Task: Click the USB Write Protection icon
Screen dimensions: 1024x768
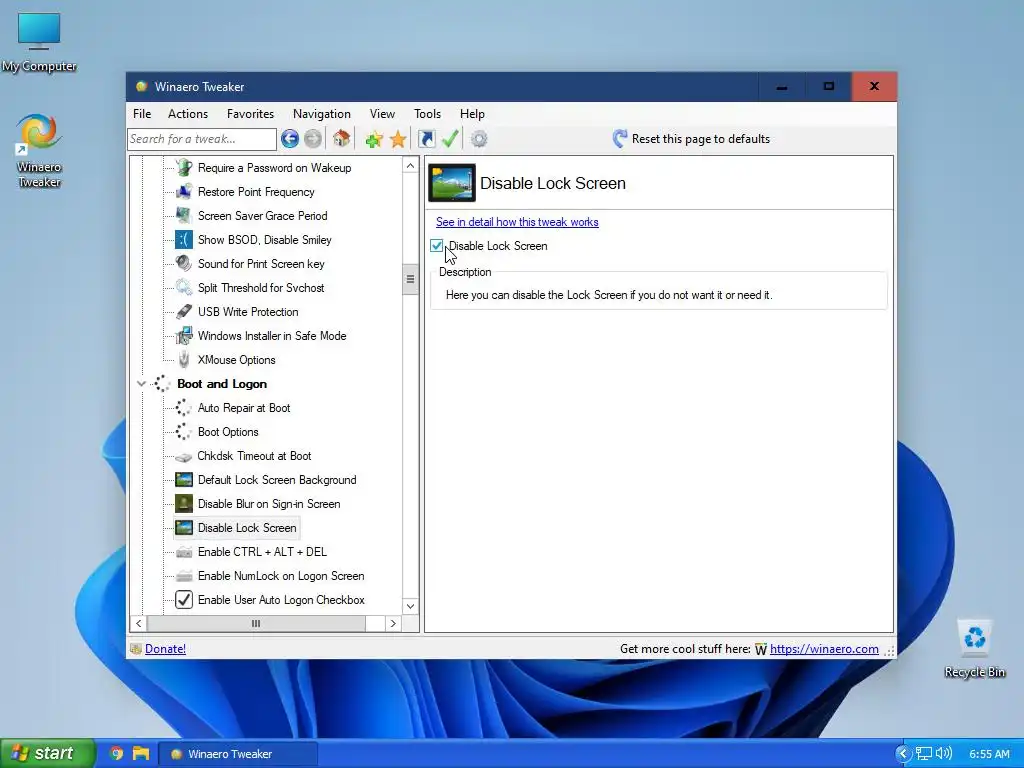Action: [x=184, y=312]
